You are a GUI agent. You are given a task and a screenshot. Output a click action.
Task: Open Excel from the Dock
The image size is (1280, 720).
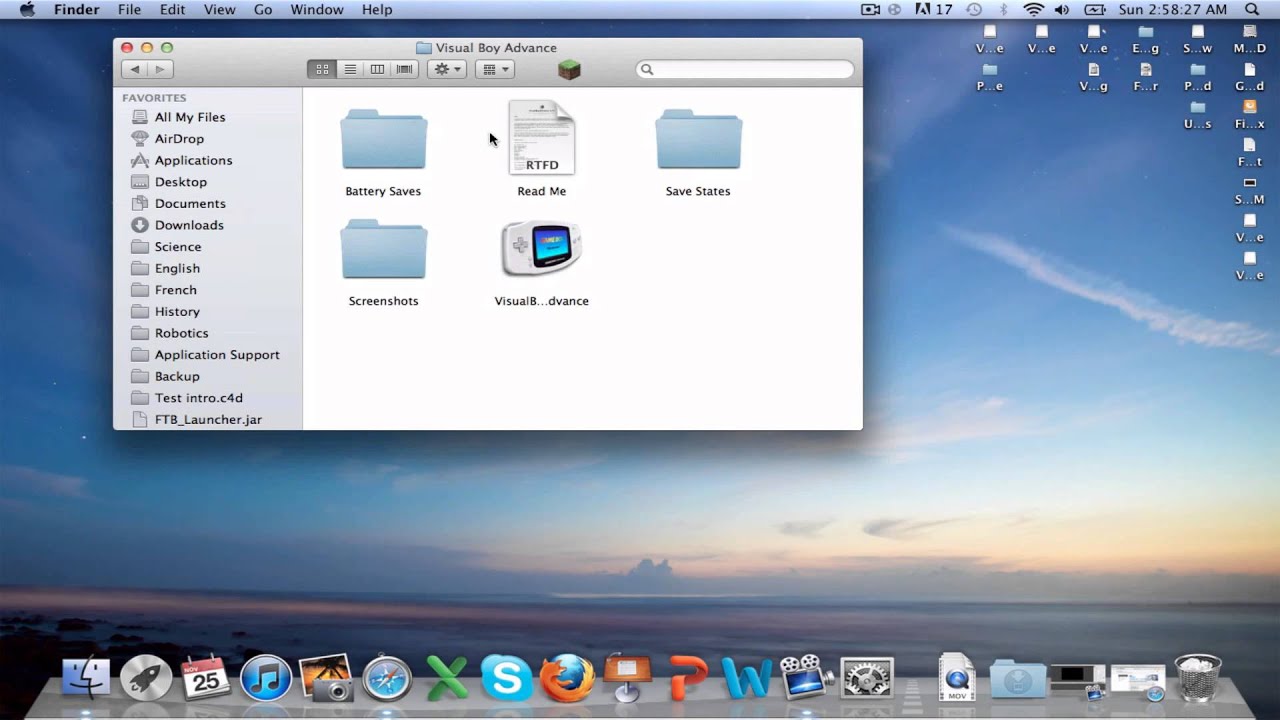pos(447,678)
